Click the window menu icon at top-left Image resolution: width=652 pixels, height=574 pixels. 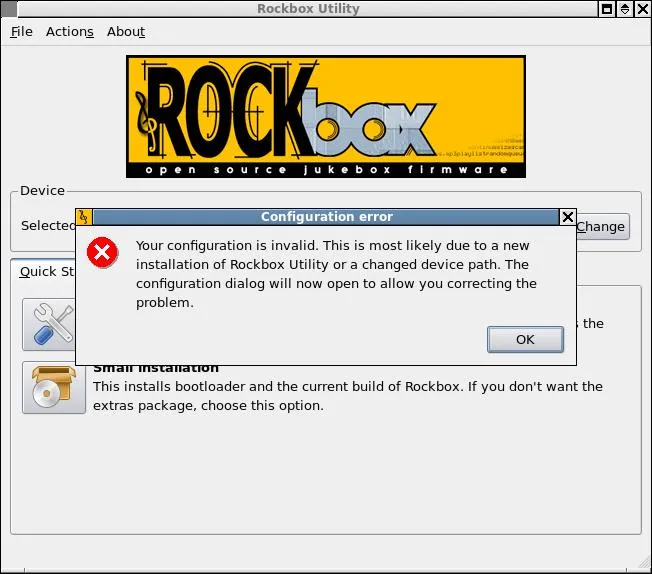tap(9, 9)
